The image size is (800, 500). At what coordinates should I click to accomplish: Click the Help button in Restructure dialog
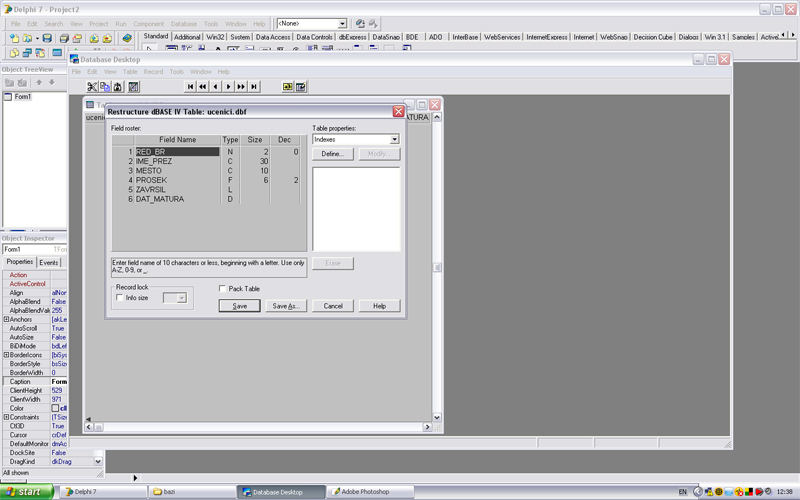click(x=379, y=306)
